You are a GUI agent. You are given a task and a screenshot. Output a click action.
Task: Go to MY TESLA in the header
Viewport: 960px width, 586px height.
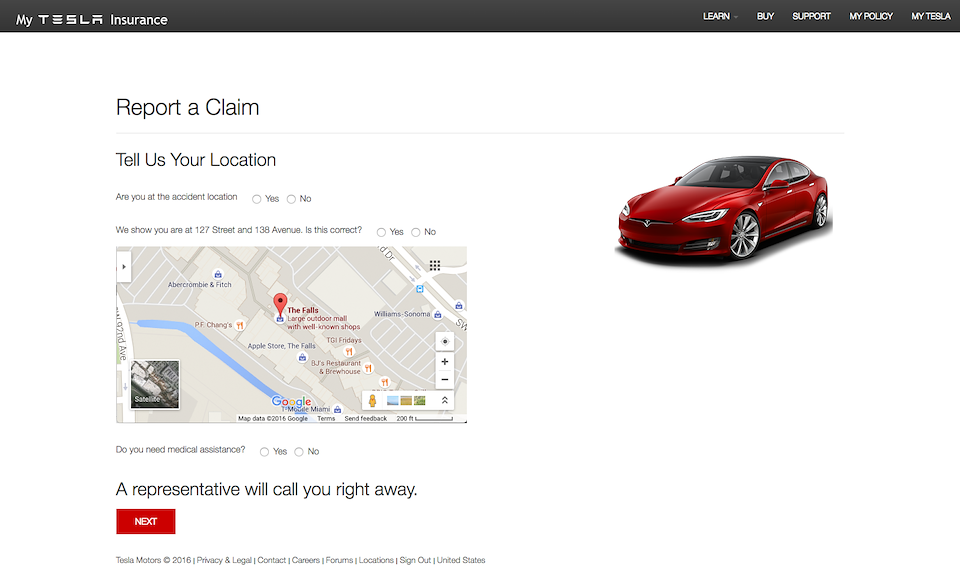click(931, 16)
